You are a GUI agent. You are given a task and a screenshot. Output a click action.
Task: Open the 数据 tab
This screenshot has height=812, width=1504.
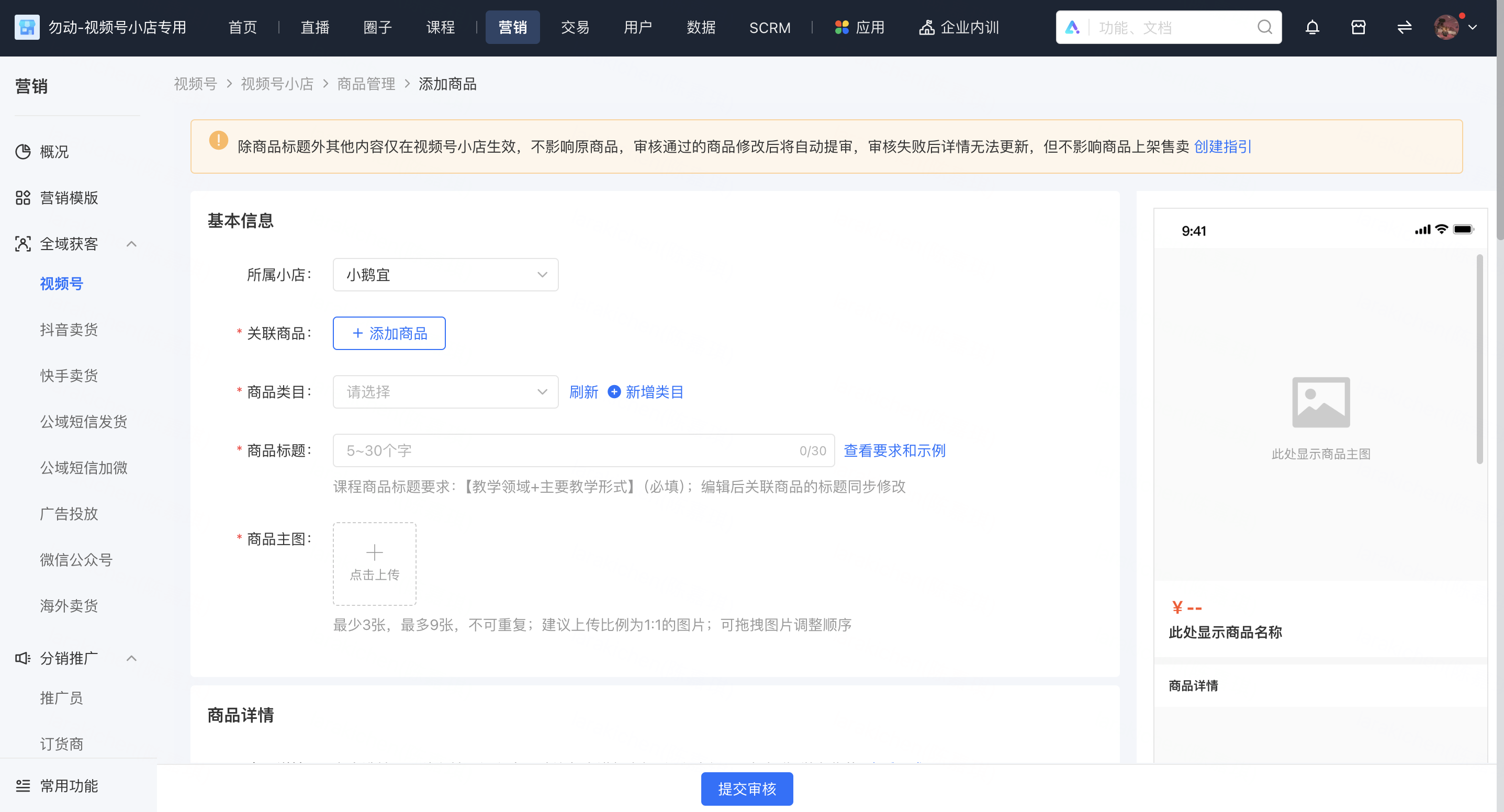tap(701, 27)
